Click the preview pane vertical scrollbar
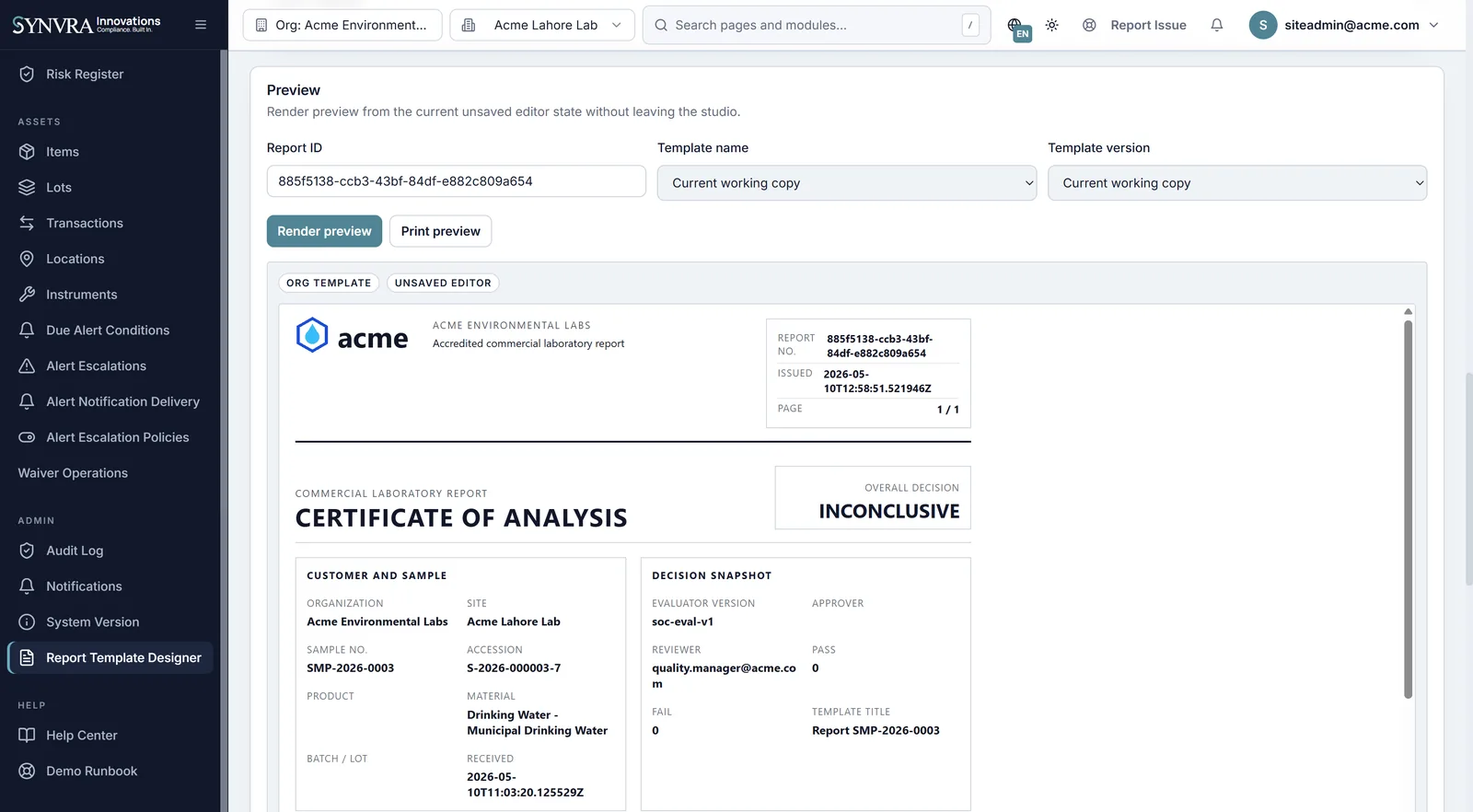1473x812 pixels. click(x=1408, y=509)
